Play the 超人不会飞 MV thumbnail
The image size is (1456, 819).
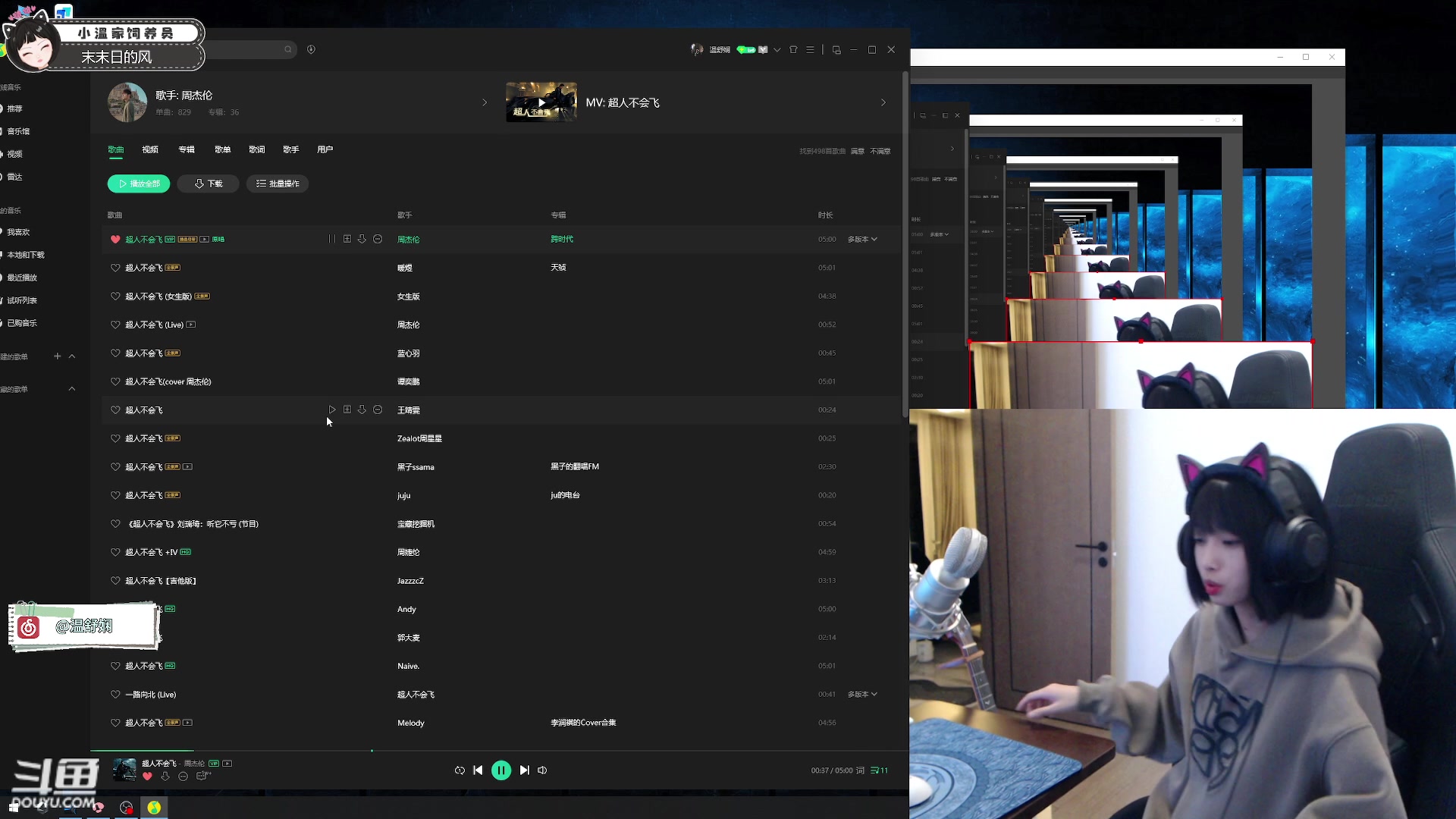click(541, 102)
